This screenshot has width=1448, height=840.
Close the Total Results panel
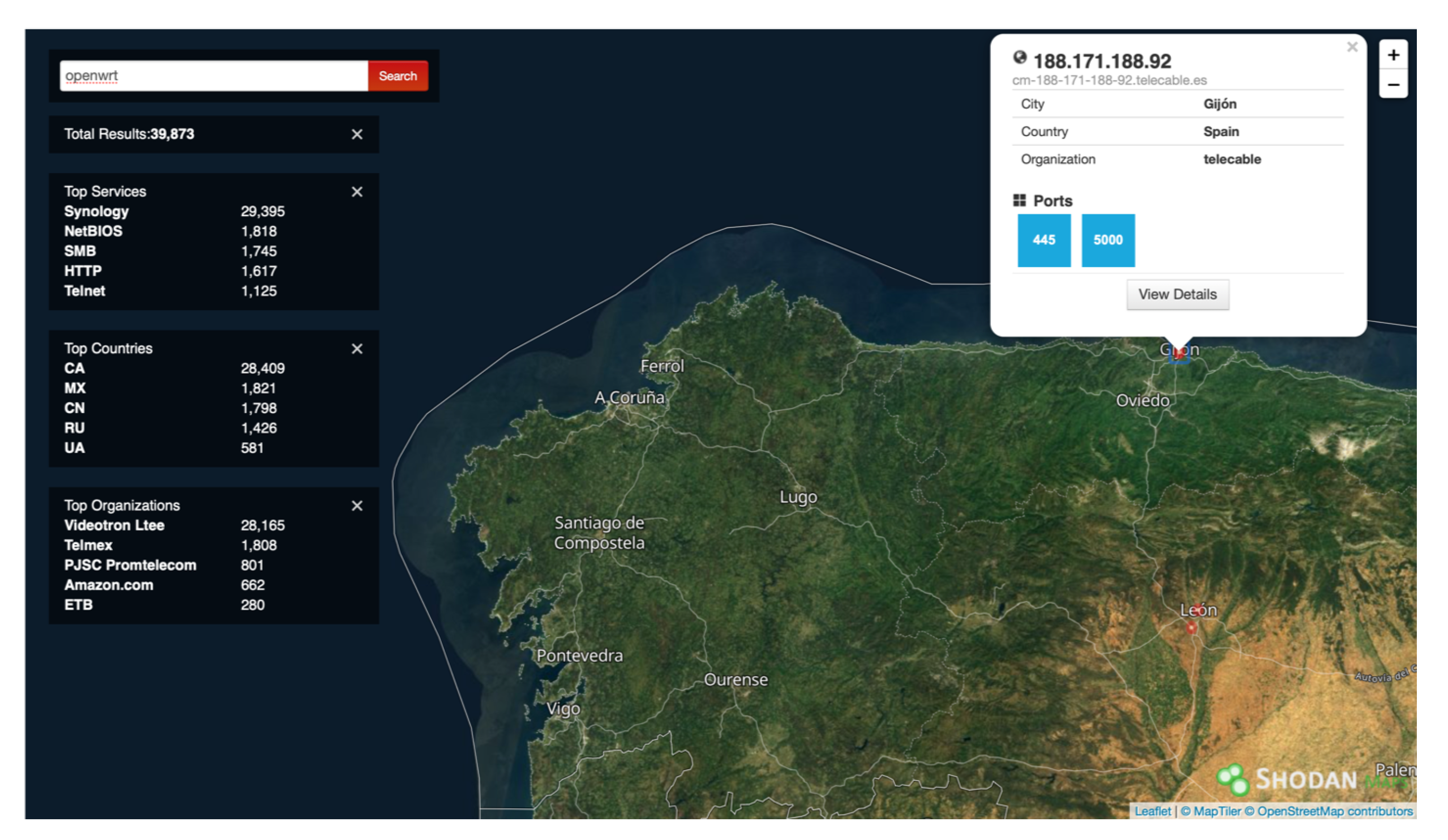click(357, 134)
